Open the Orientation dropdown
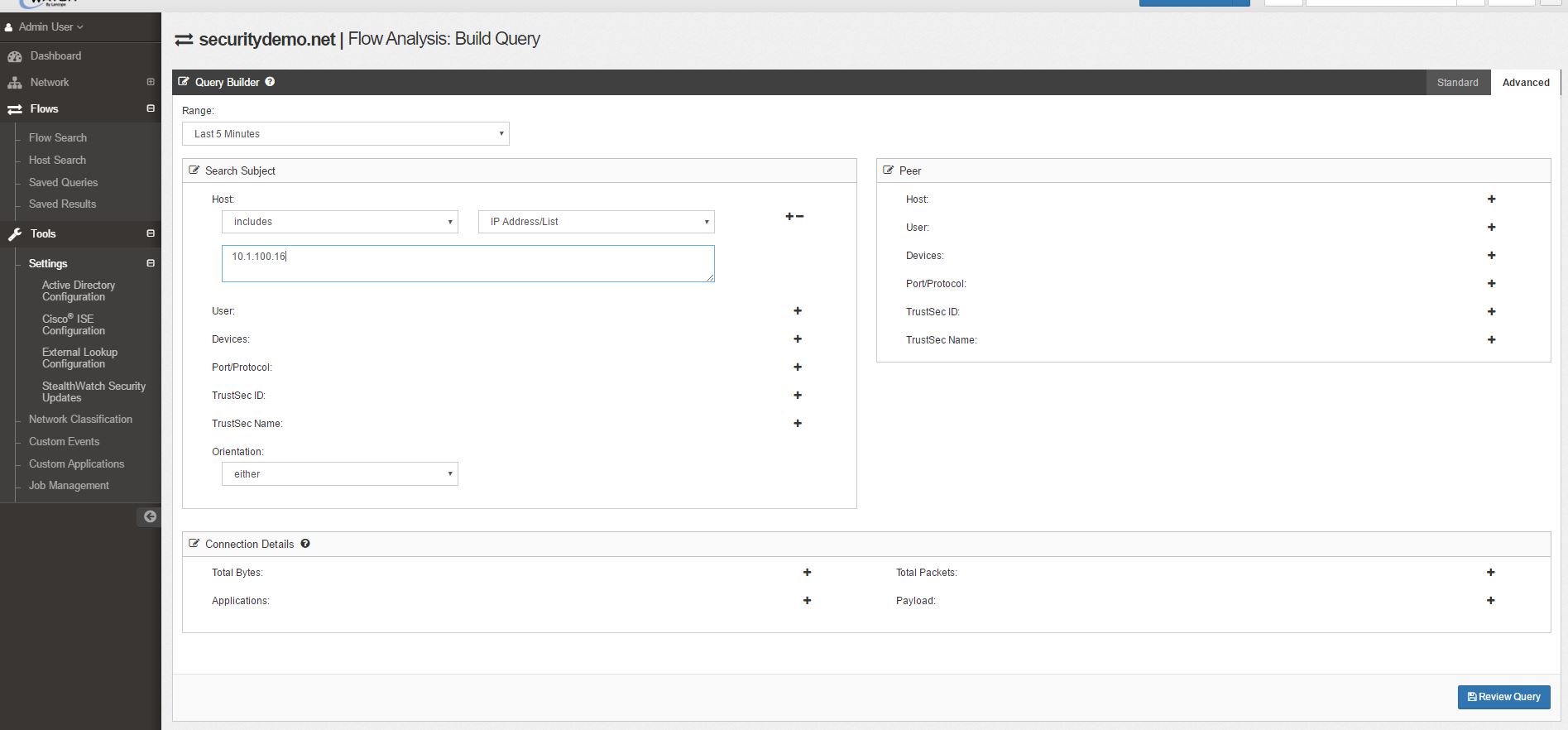Screen dimensions: 1568x730 pyautogui.click(x=340, y=474)
